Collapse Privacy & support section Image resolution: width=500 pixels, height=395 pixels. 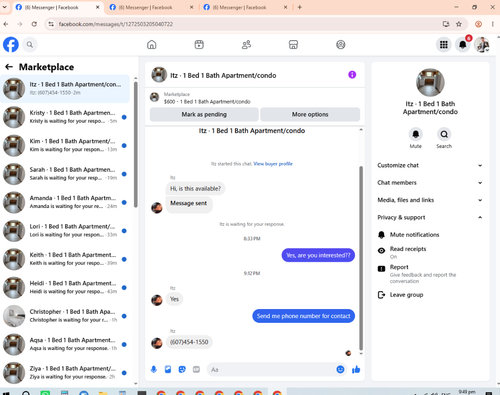430,217
